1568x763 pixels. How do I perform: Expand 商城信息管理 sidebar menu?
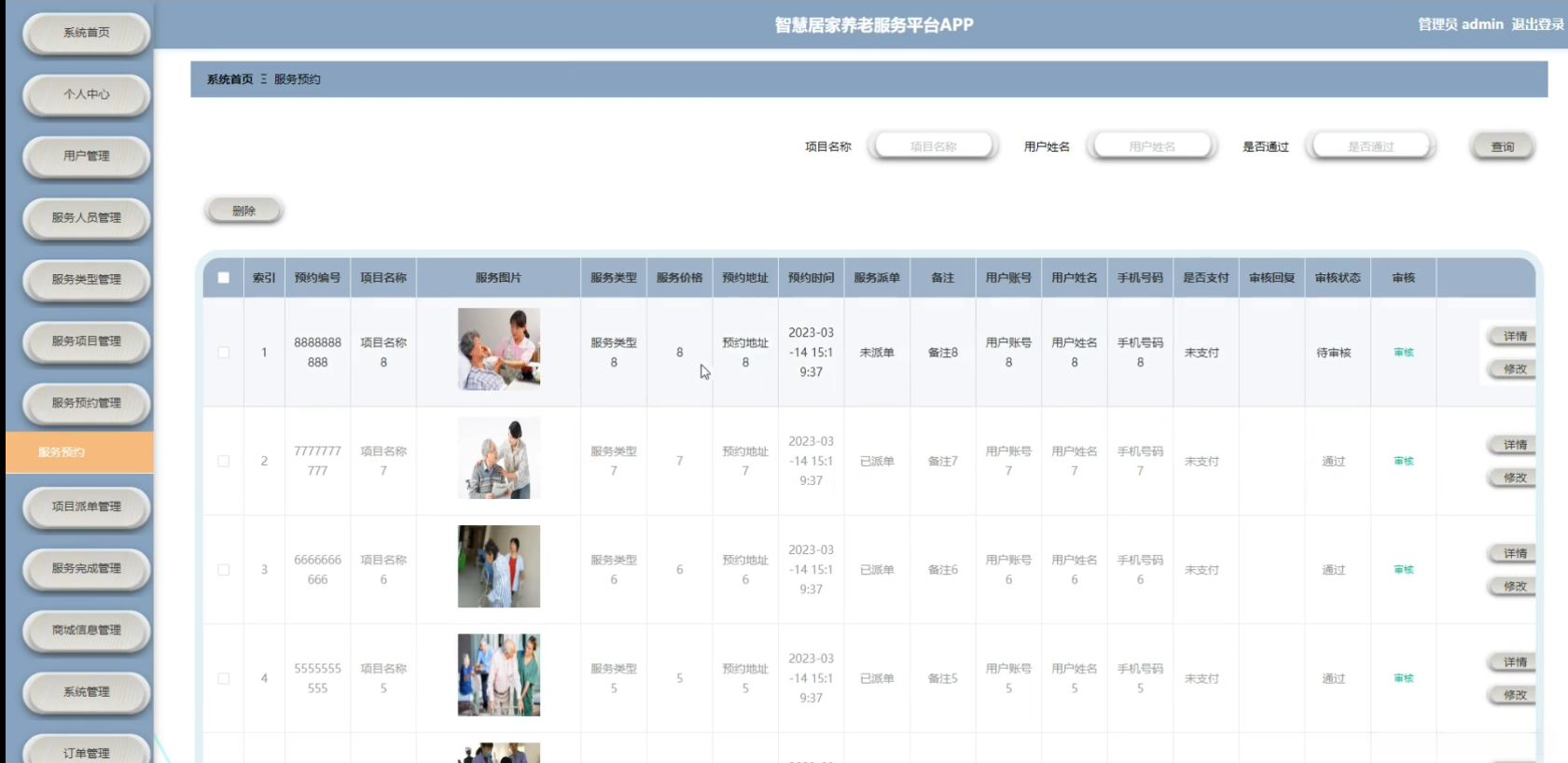[86, 630]
